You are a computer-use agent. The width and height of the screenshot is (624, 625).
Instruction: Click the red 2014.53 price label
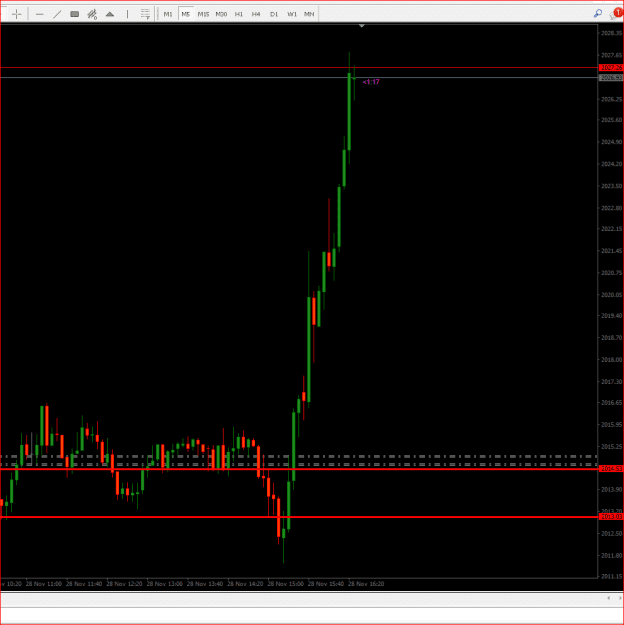tap(611, 469)
